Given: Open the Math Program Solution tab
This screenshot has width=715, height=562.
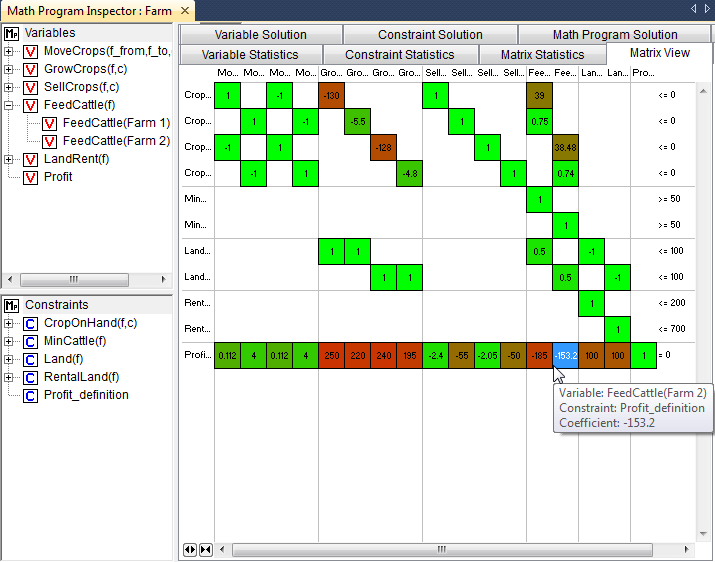Looking at the screenshot, I should coord(615,35).
